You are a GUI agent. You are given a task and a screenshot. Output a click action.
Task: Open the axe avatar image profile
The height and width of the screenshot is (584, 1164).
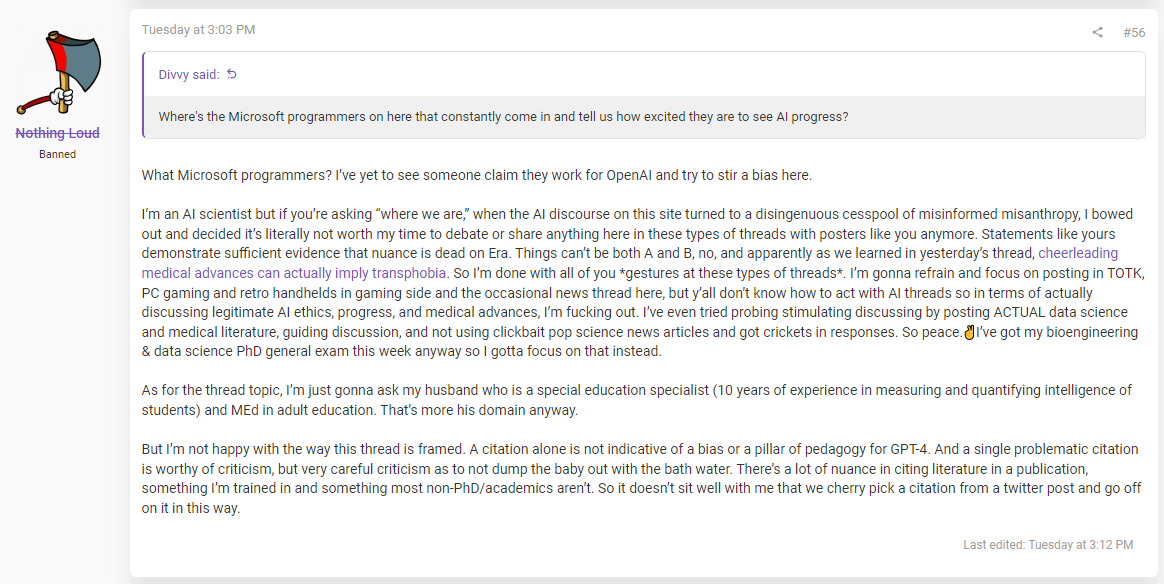(58, 73)
